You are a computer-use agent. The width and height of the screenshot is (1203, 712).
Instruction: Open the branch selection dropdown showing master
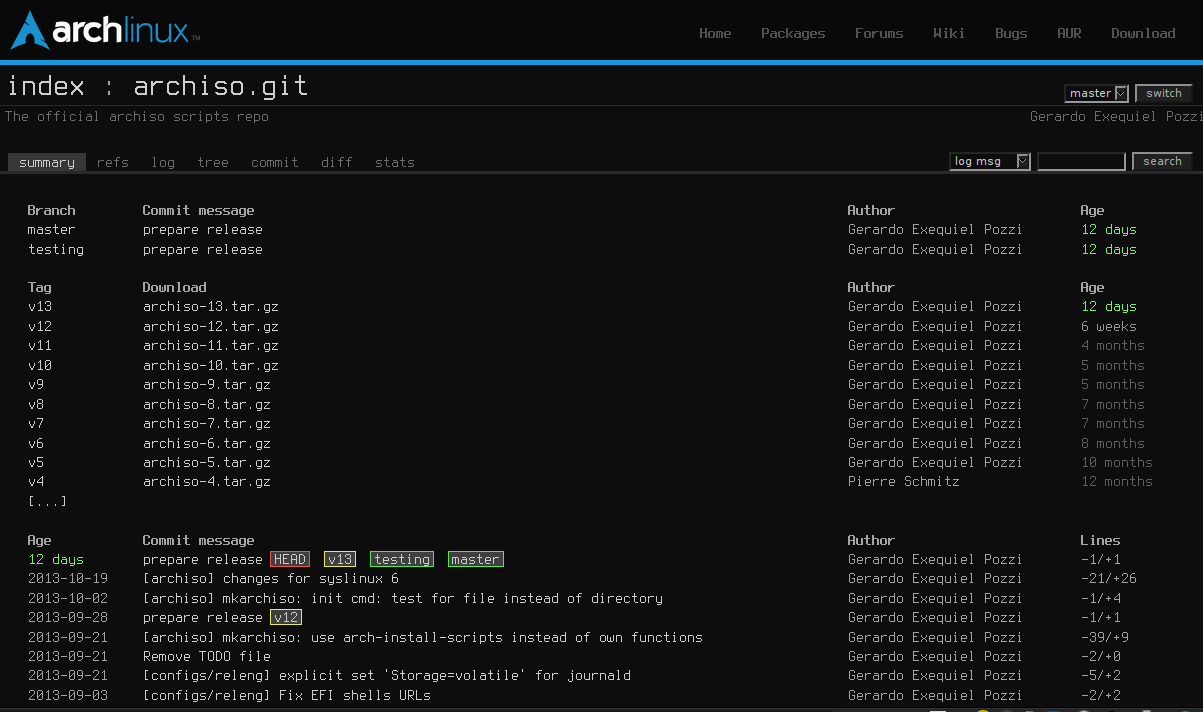(x=1096, y=92)
